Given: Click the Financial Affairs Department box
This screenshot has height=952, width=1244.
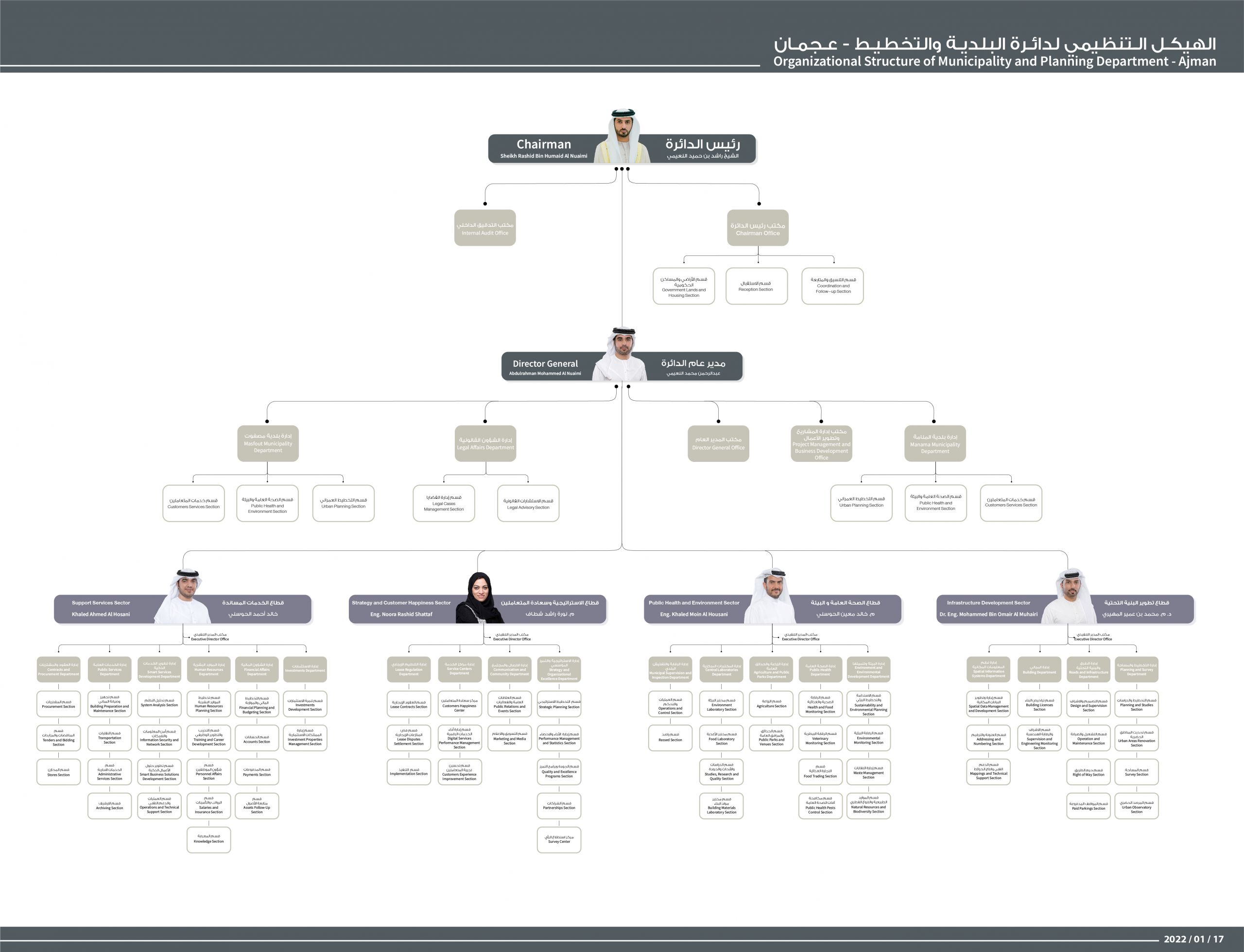Looking at the screenshot, I should (256, 669).
